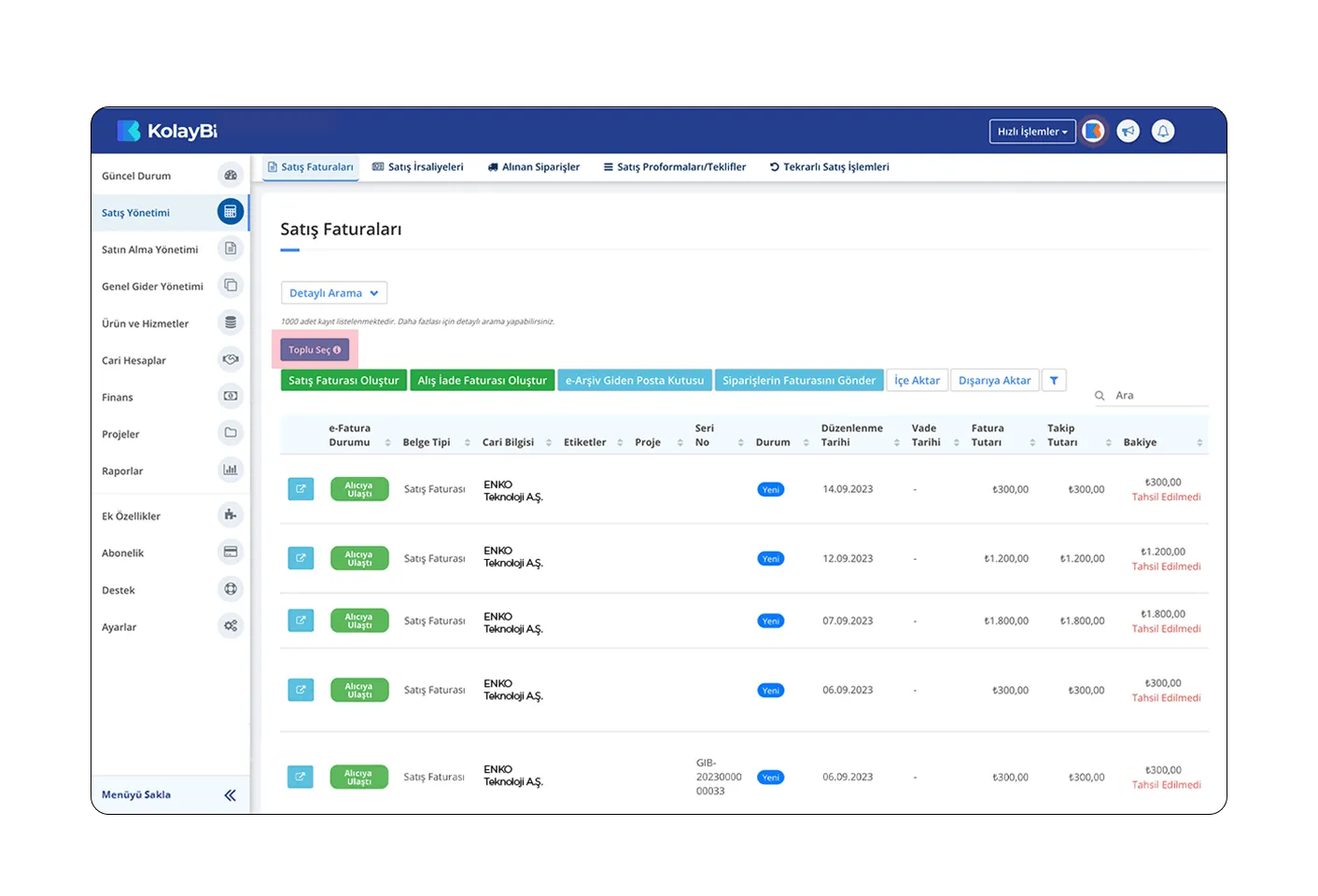Click Satış Faturası Oluştur button

pyautogui.click(x=344, y=380)
